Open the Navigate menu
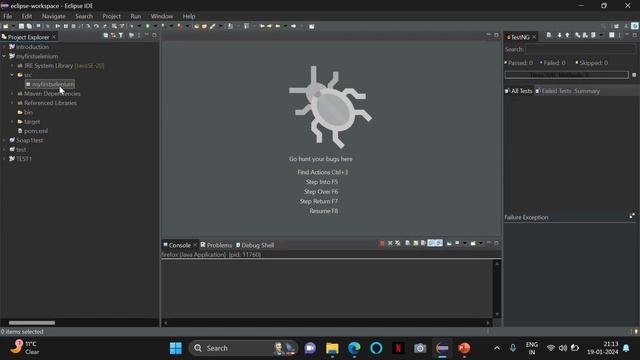Image resolution: width=640 pixels, height=360 pixels. click(x=53, y=16)
